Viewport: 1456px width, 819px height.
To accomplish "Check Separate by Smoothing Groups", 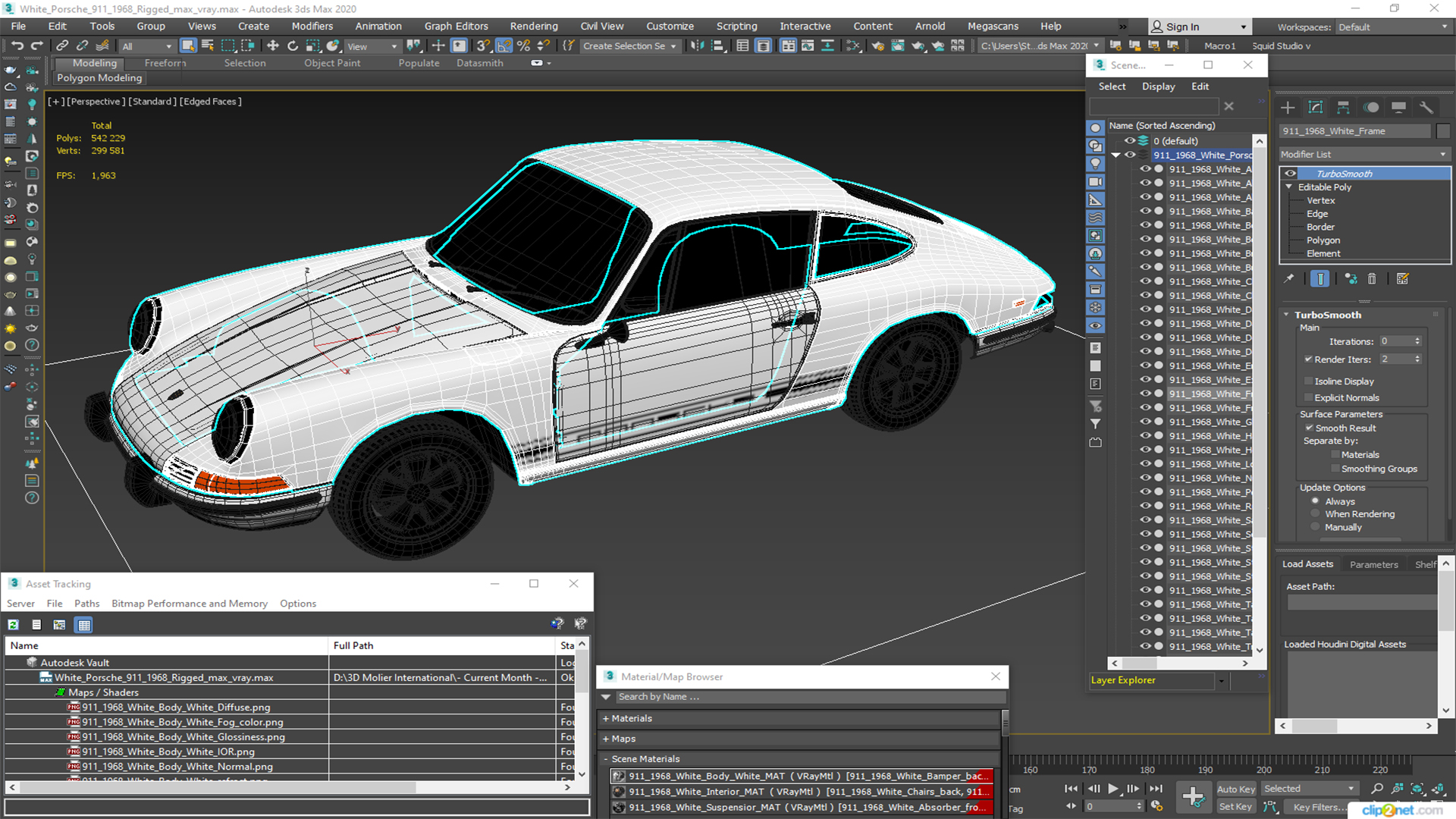I will 1335,469.
